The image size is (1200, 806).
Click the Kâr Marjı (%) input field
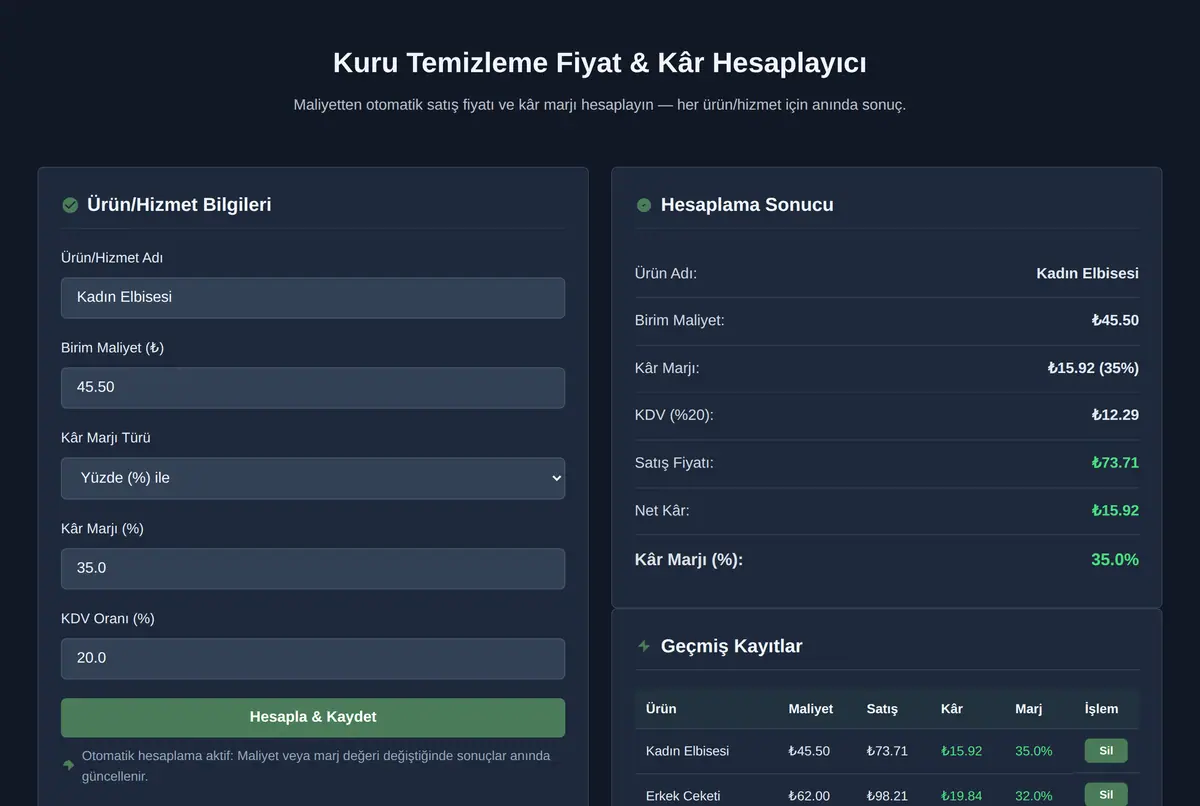[313, 568]
